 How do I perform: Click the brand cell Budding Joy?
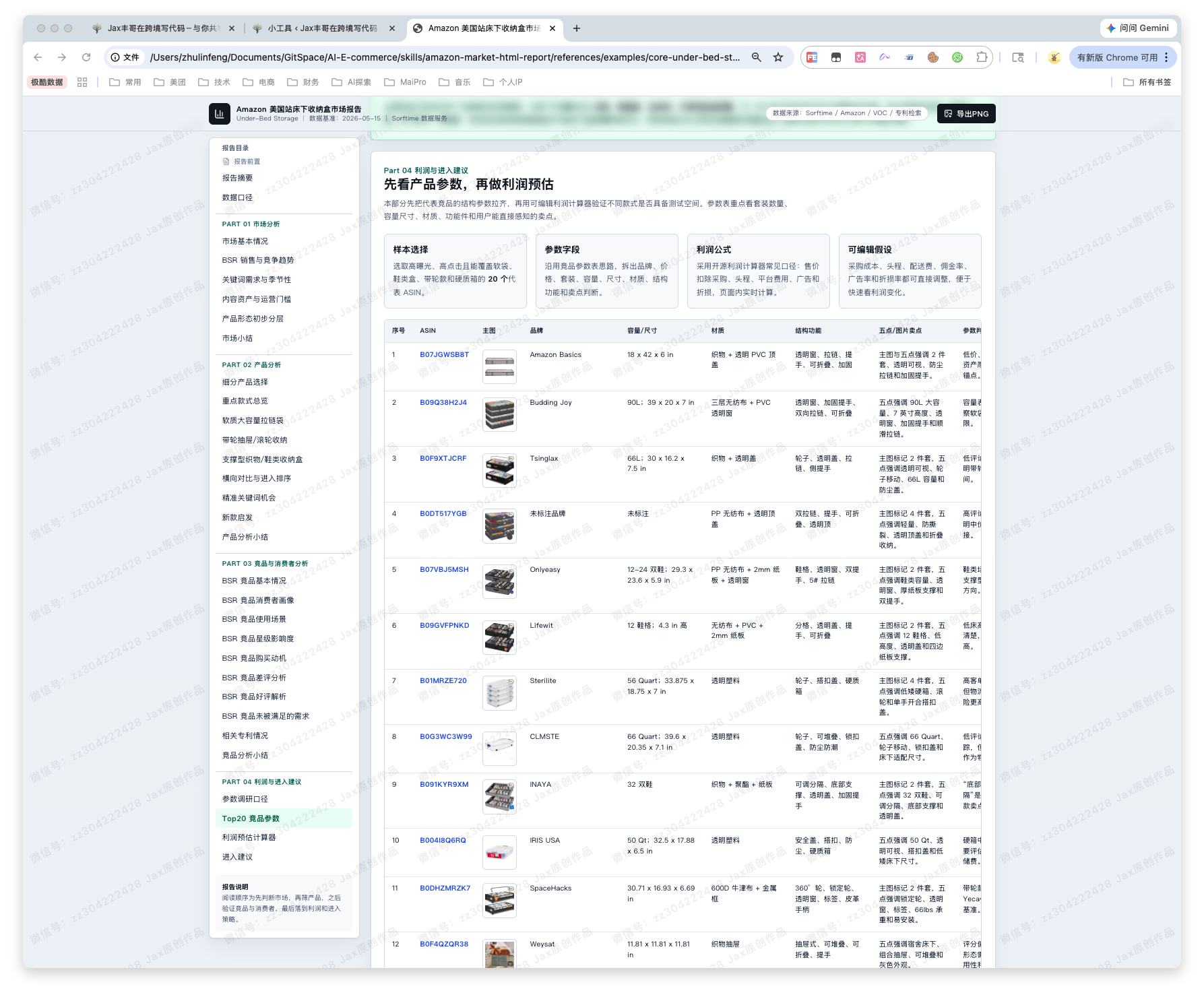click(x=550, y=402)
